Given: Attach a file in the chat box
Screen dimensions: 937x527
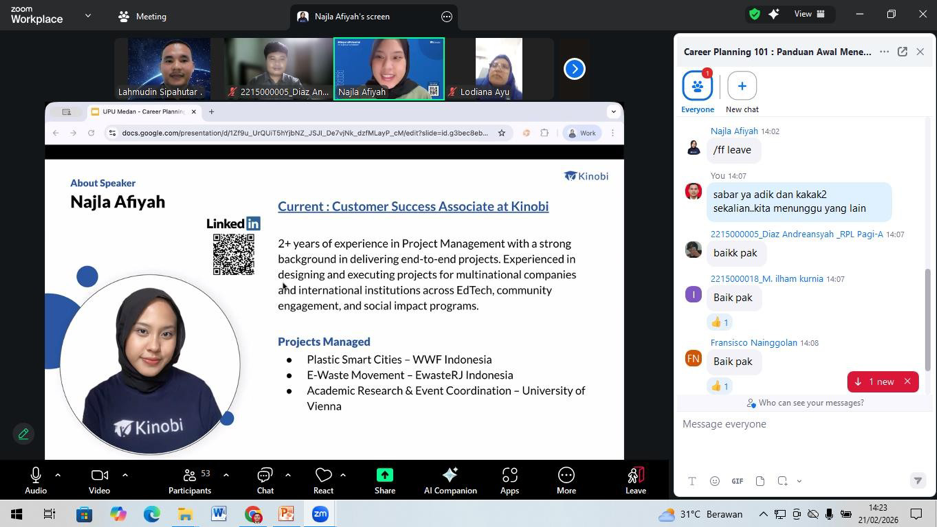Looking at the screenshot, I should pos(760,481).
